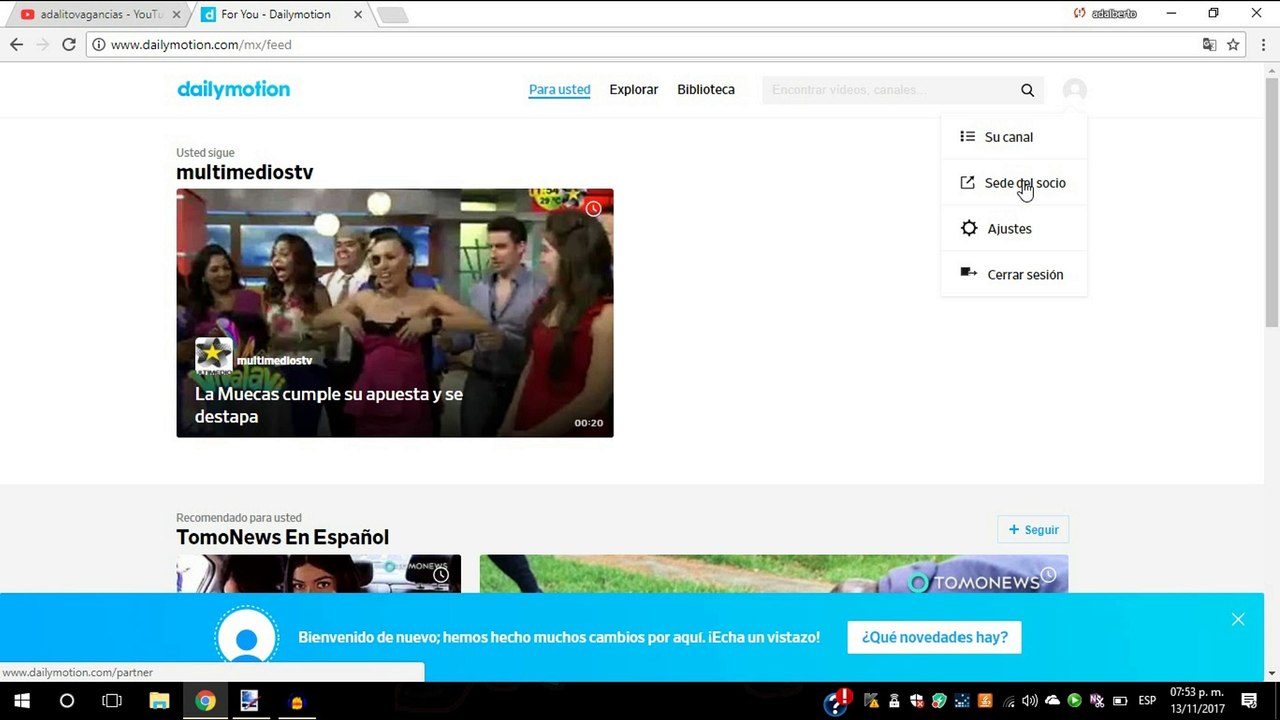
Task: Open the Dailymotion home logo
Action: (233, 89)
